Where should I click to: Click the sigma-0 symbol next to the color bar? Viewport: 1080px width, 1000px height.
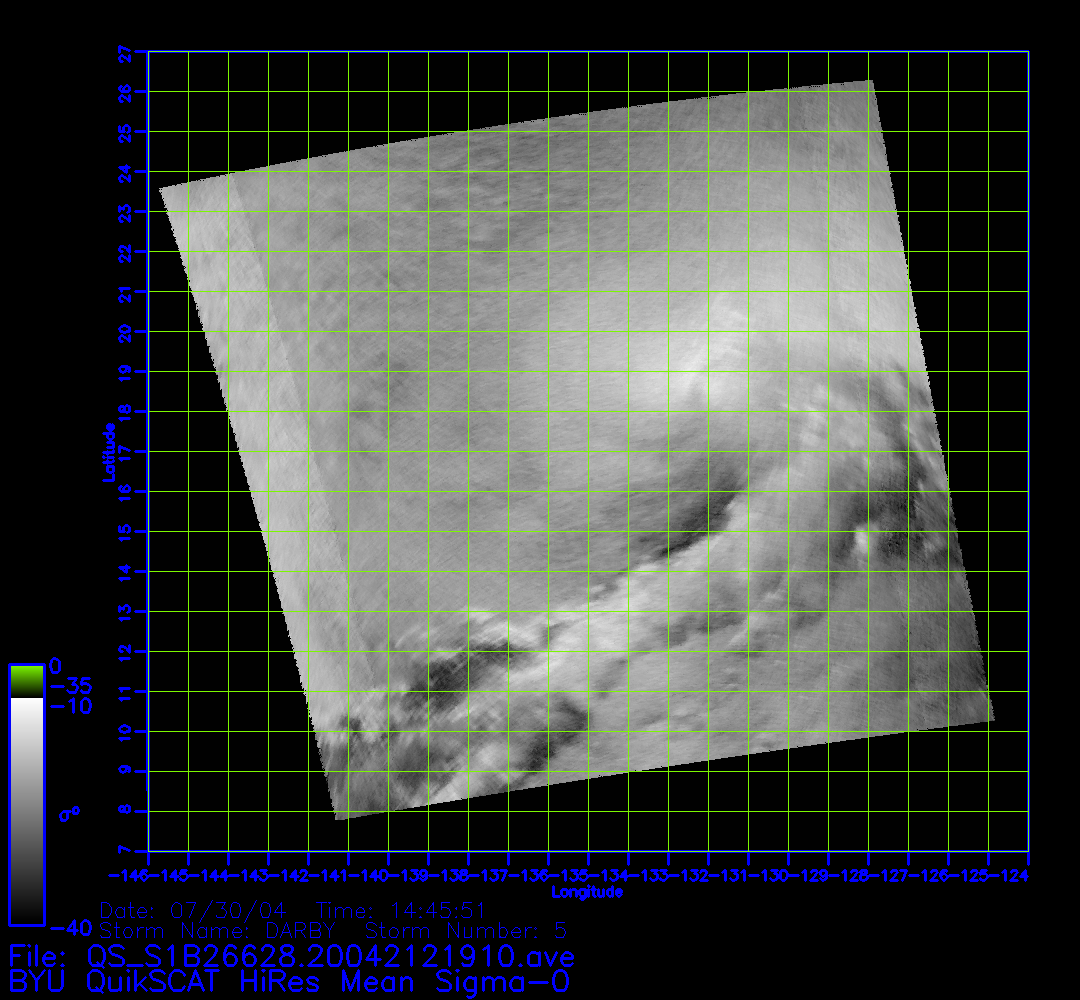click(69, 814)
